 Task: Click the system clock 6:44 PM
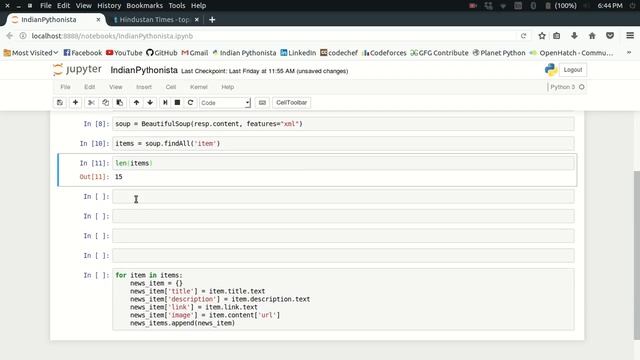(610, 6)
